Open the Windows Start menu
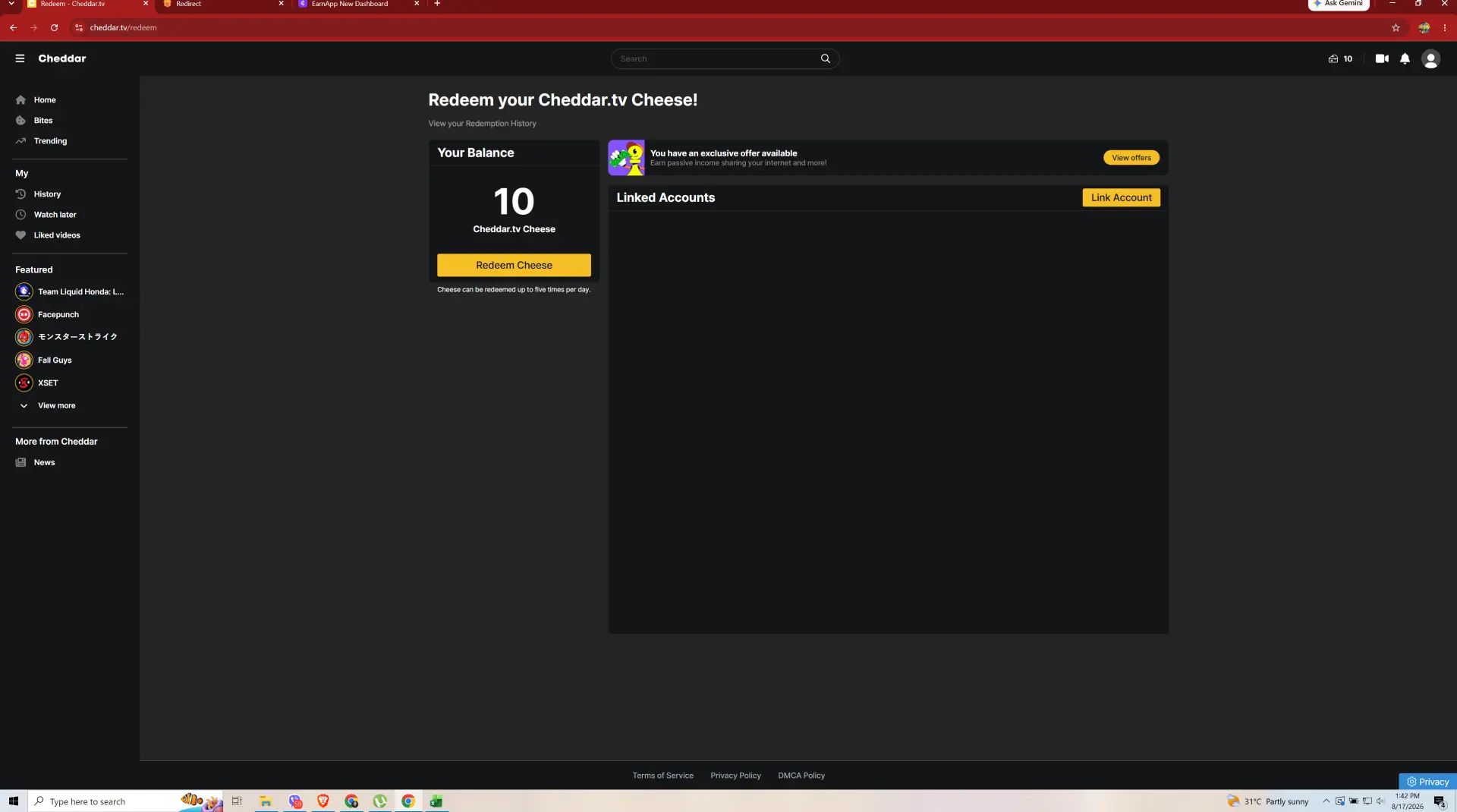The width and height of the screenshot is (1457, 812). [14, 801]
